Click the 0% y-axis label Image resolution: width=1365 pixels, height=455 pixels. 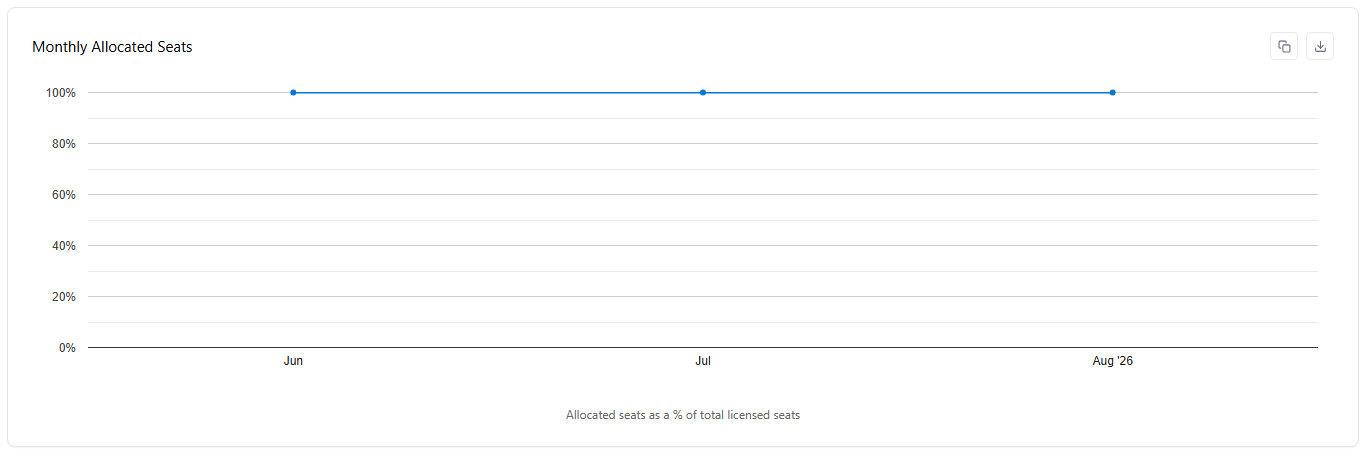pos(67,348)
